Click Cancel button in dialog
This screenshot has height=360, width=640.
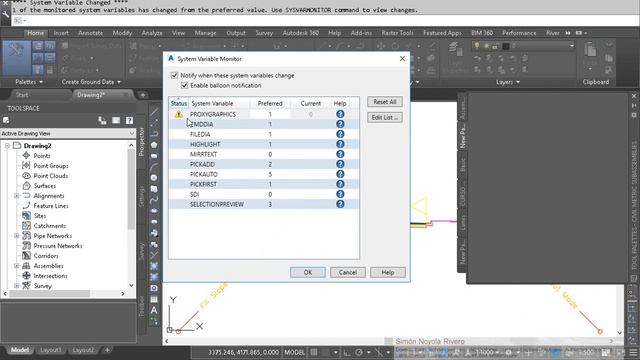pos(348,272)
